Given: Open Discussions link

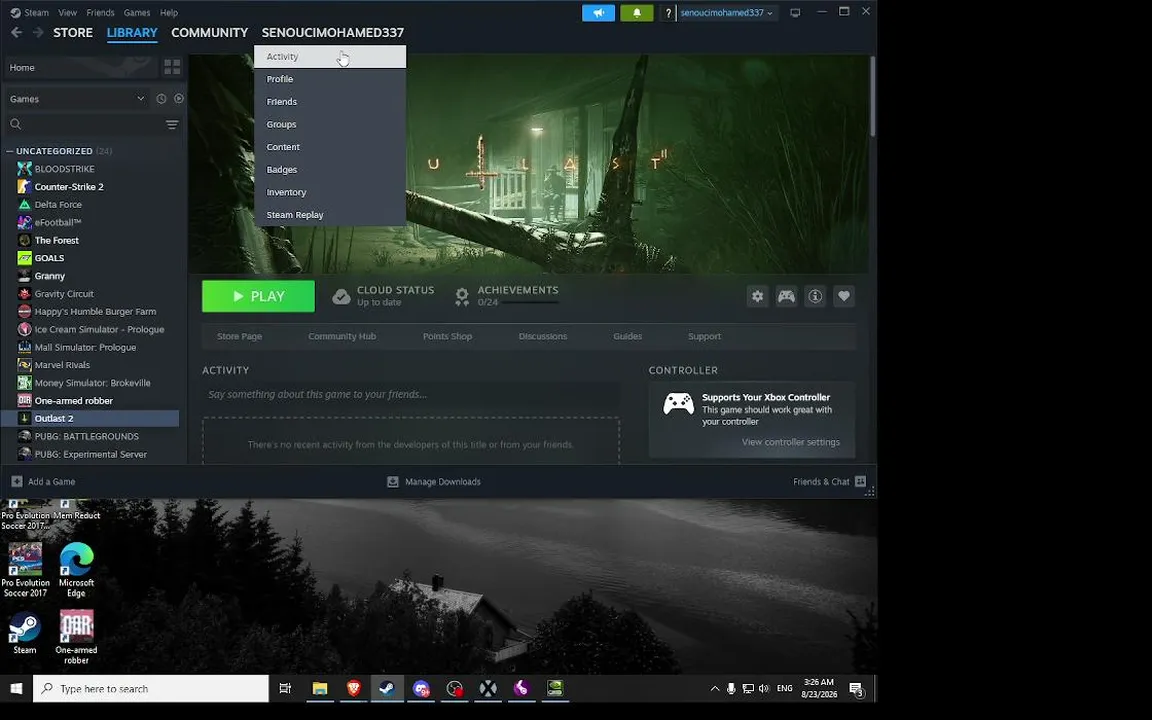Looking at the screenshot, I should (543, 336).
